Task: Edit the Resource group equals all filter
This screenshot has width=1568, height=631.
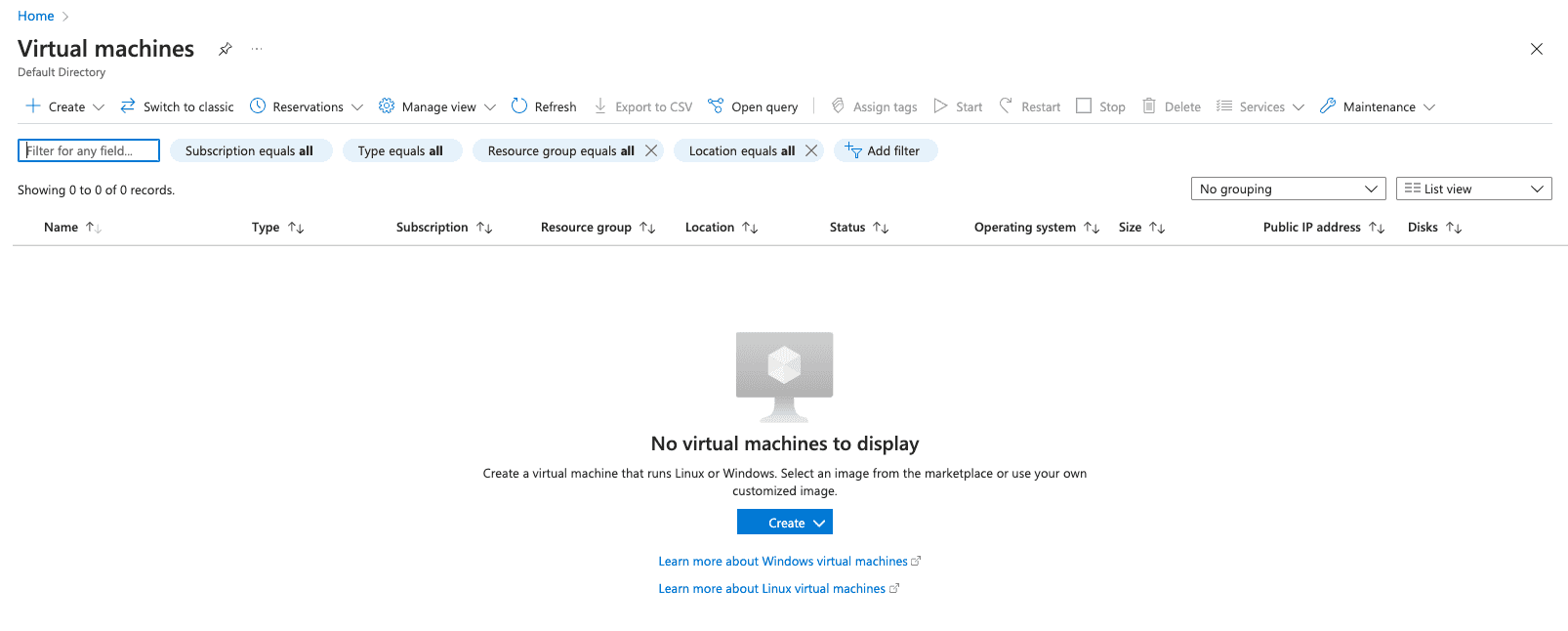Action: point(560,150)
